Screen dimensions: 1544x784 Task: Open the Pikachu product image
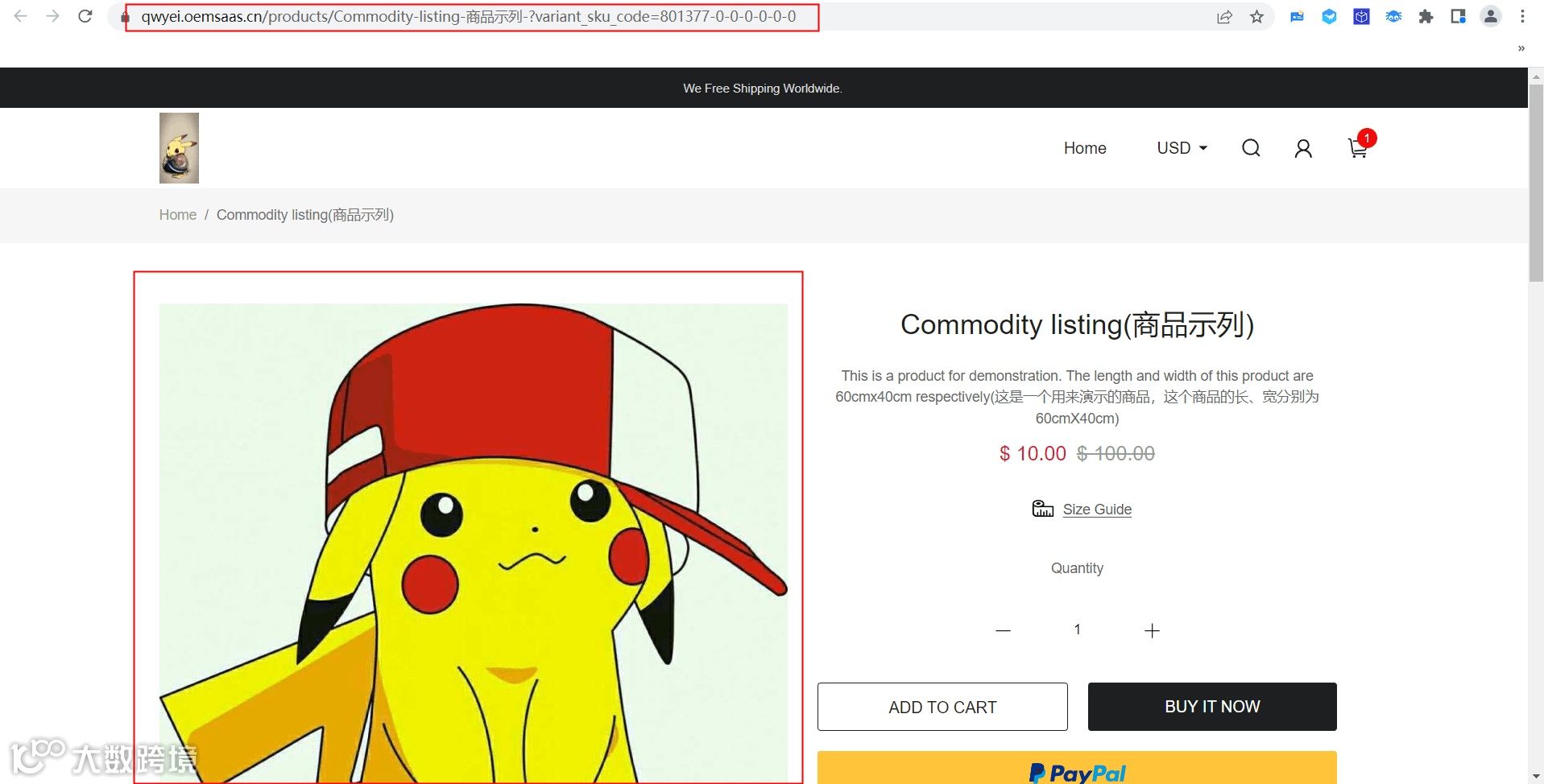click(474, 543)
